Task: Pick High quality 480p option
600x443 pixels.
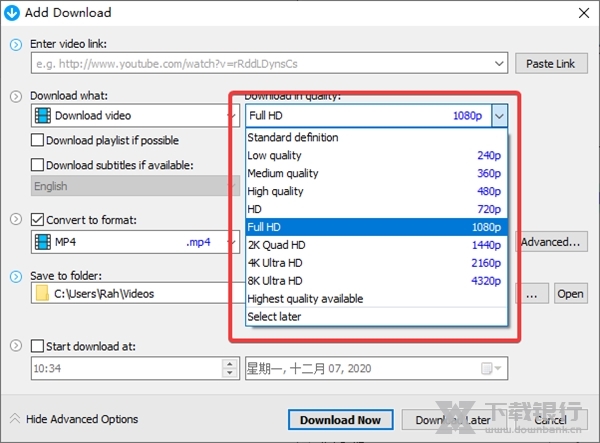Action: tap(376, 191)
